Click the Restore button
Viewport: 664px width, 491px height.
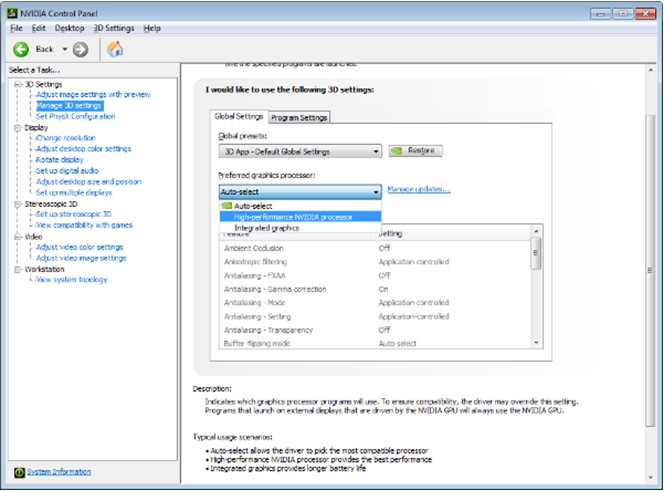click(415, 150)
